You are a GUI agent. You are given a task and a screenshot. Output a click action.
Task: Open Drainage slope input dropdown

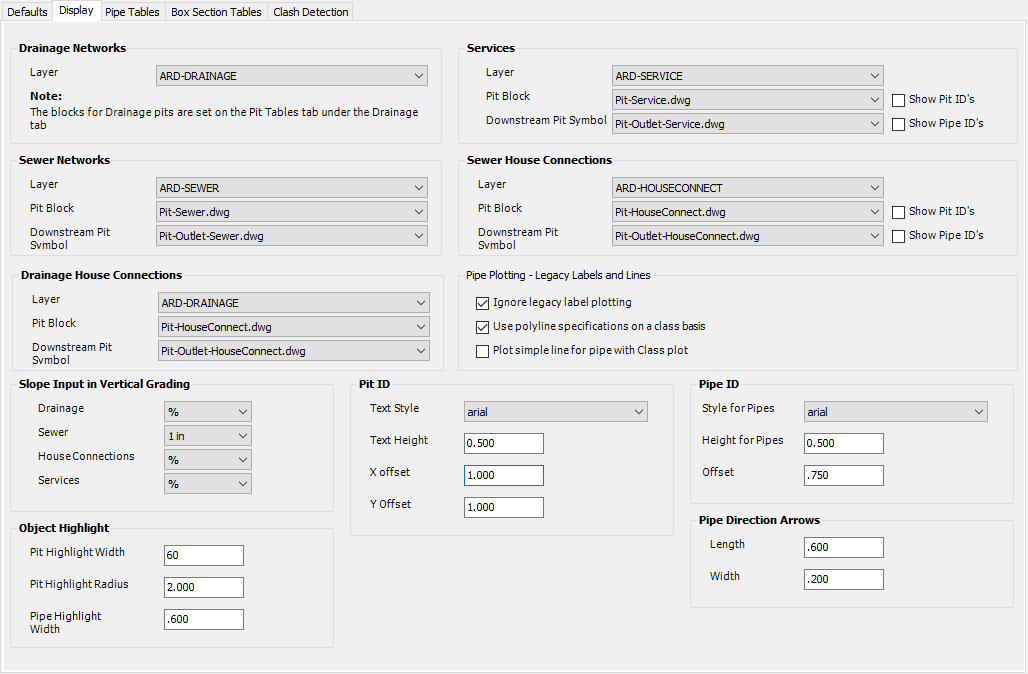coord(207,412)
